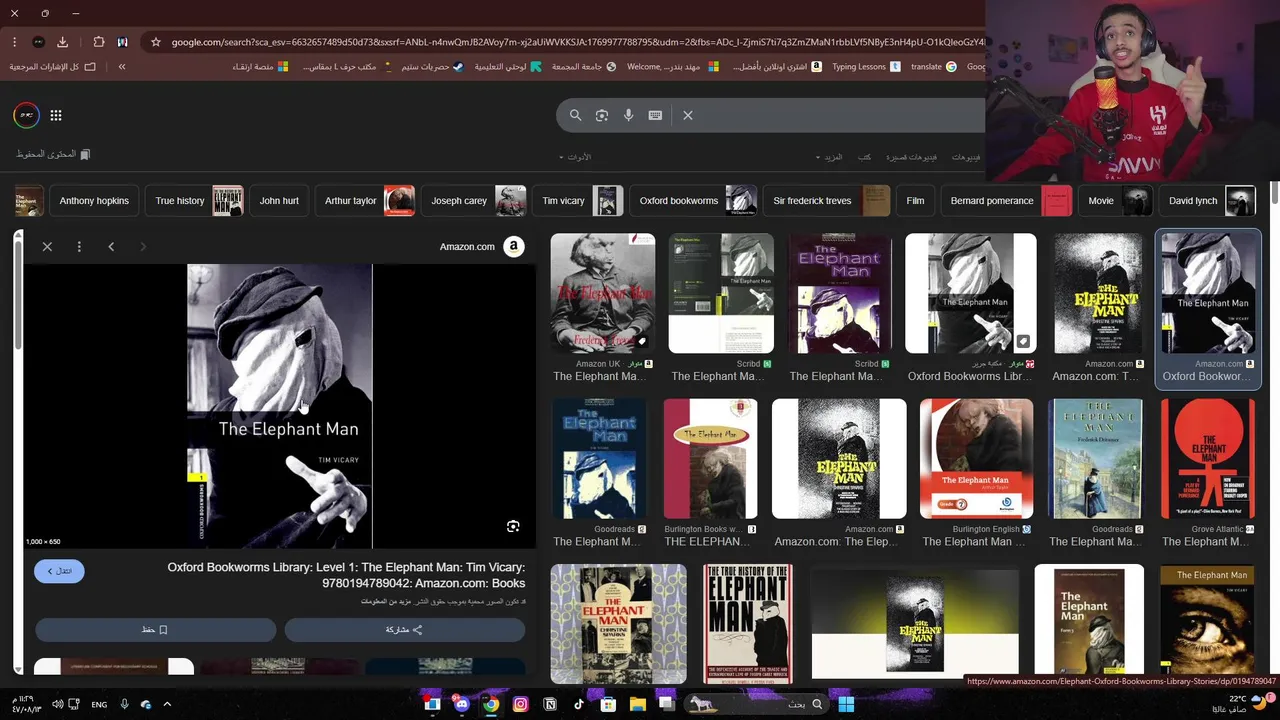Start voice search with microphone icon
The height and width of the screenshot is (720, 1280).
[x=628, y=115]
